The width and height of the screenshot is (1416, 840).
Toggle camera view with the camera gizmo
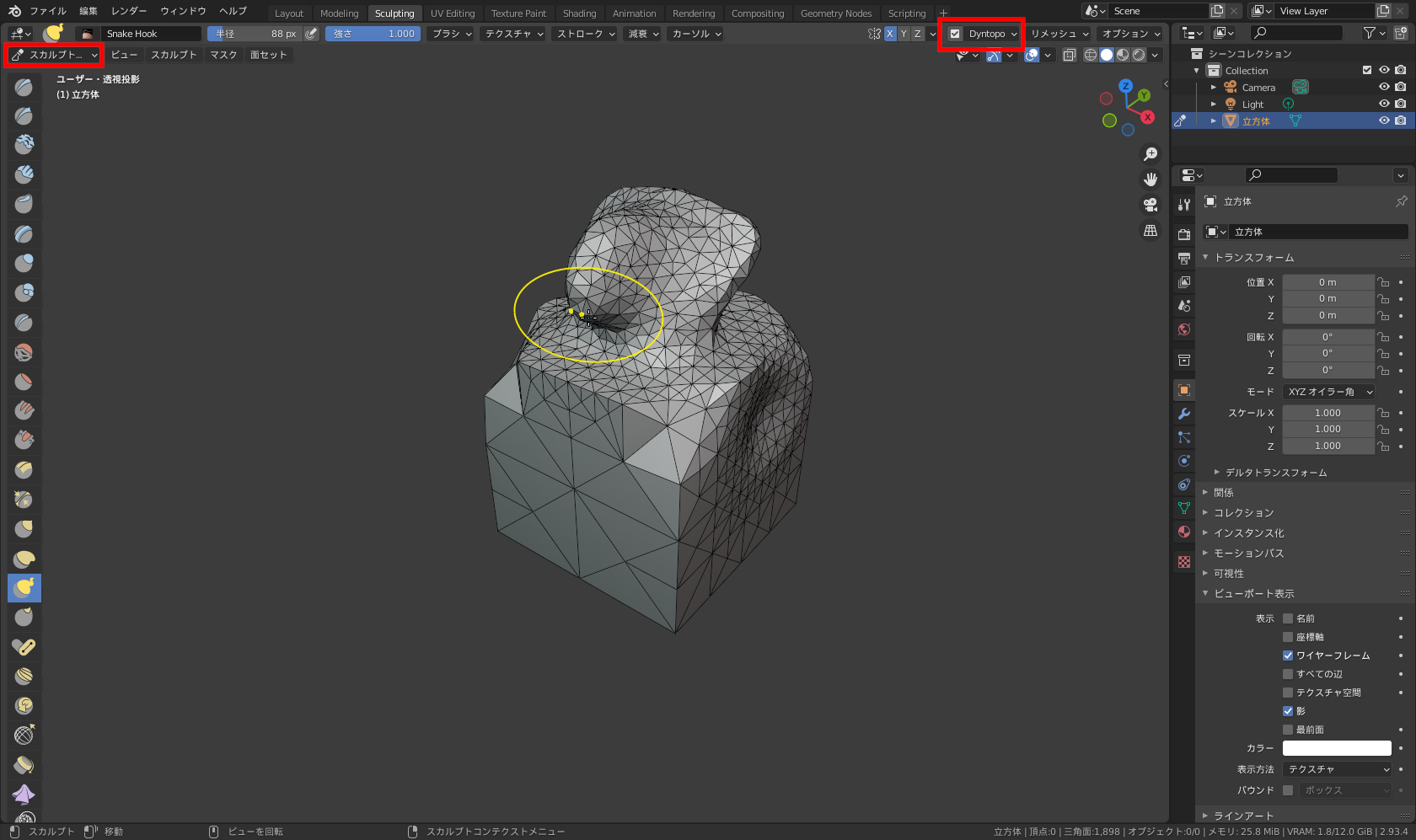pyautogui.click(x=1150, y=205)
